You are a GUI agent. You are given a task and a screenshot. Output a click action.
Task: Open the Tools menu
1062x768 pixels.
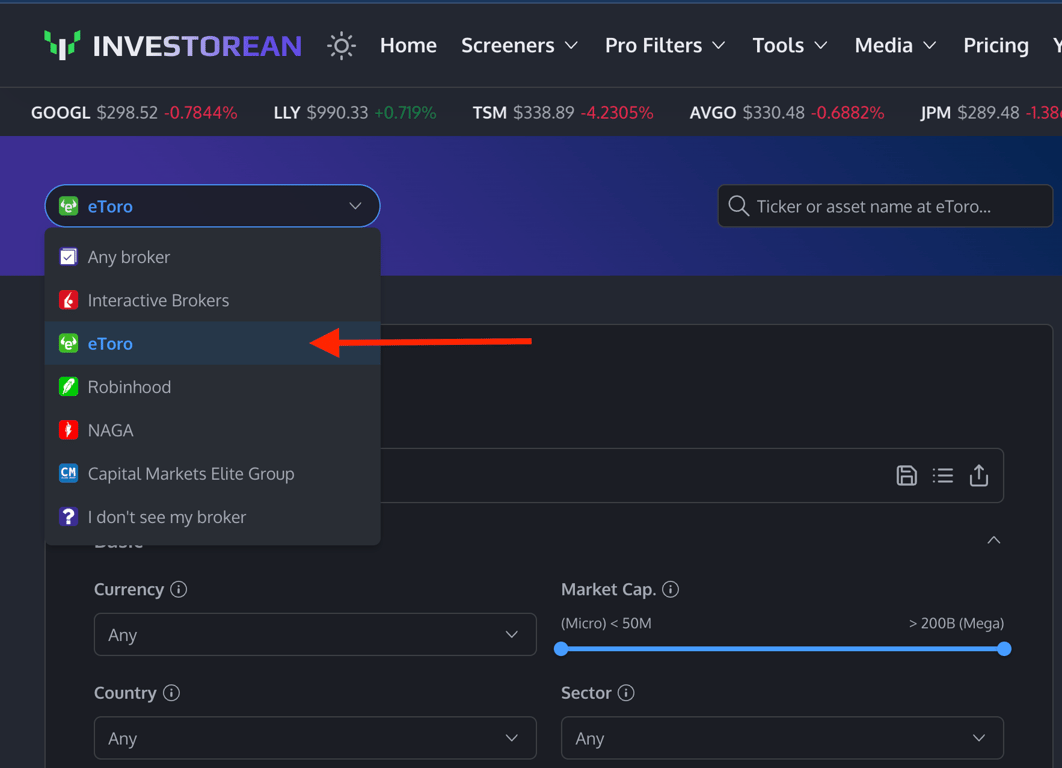[790, 45]
